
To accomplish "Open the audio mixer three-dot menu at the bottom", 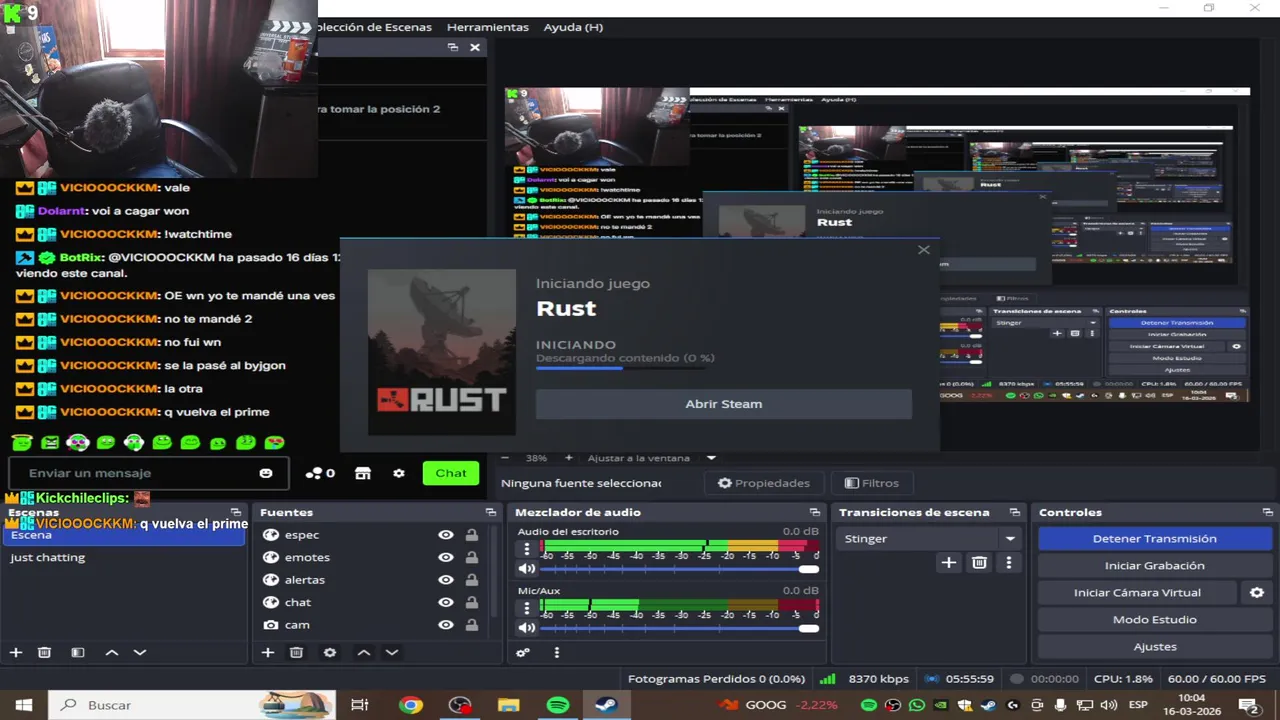I will pos(557,652).
